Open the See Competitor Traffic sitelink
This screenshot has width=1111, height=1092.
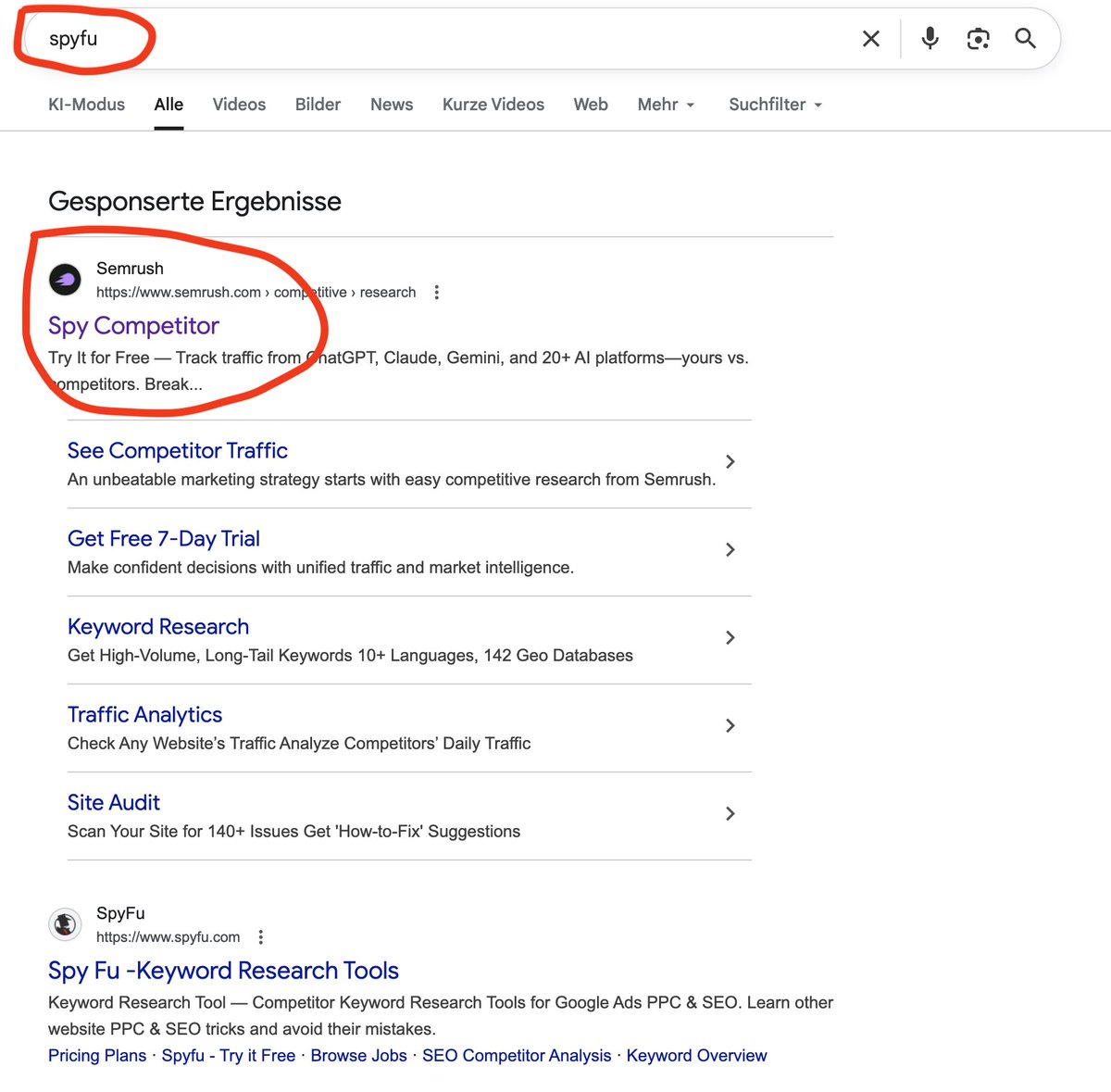pyautogui.click(x=178, y=451)
